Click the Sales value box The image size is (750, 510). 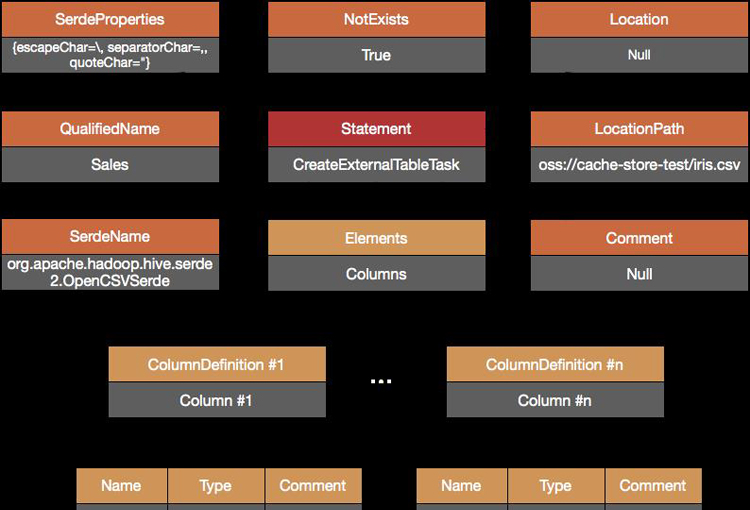(x=110, y=164)
